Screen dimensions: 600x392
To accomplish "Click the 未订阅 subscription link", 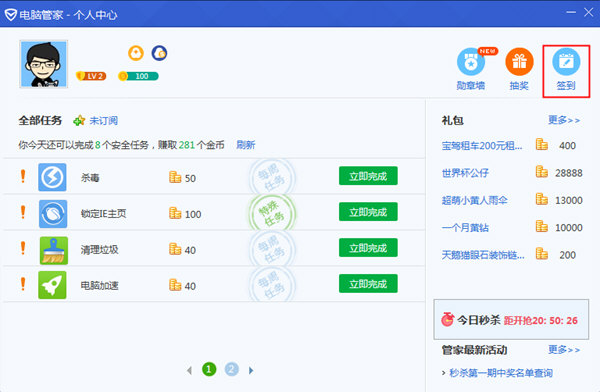I will pos(103,121).
